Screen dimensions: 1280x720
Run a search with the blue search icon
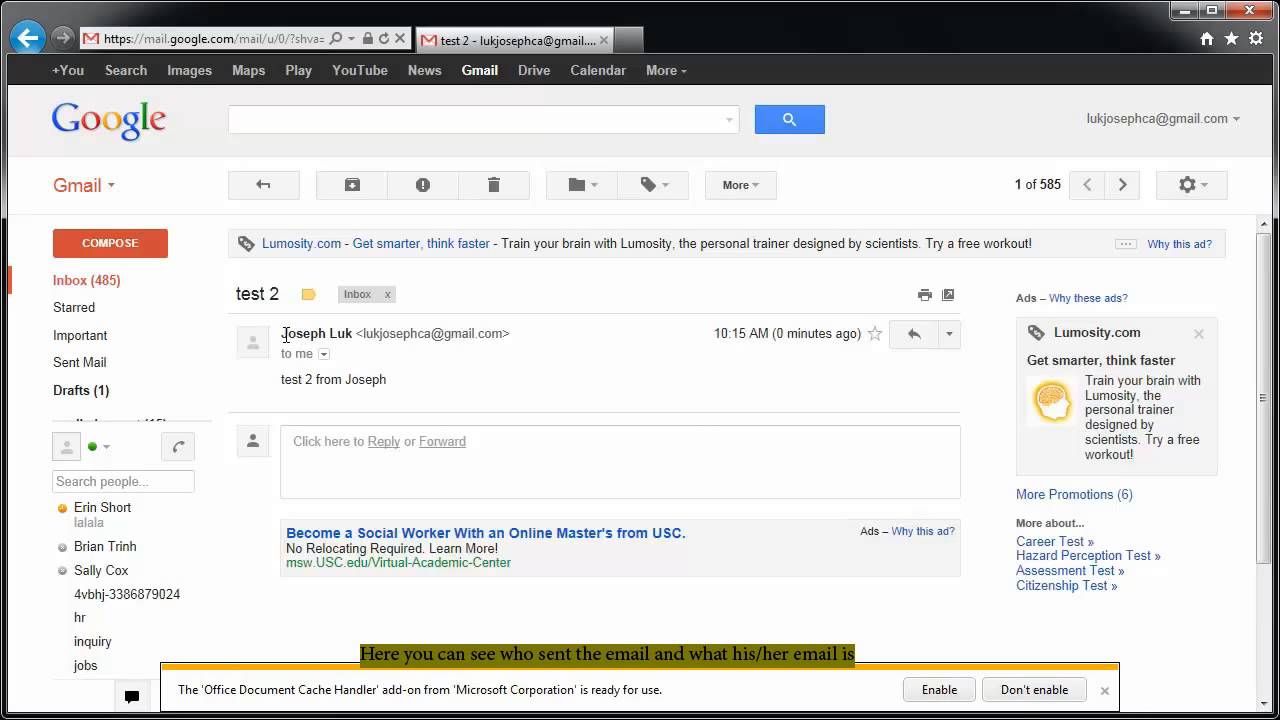789,119
